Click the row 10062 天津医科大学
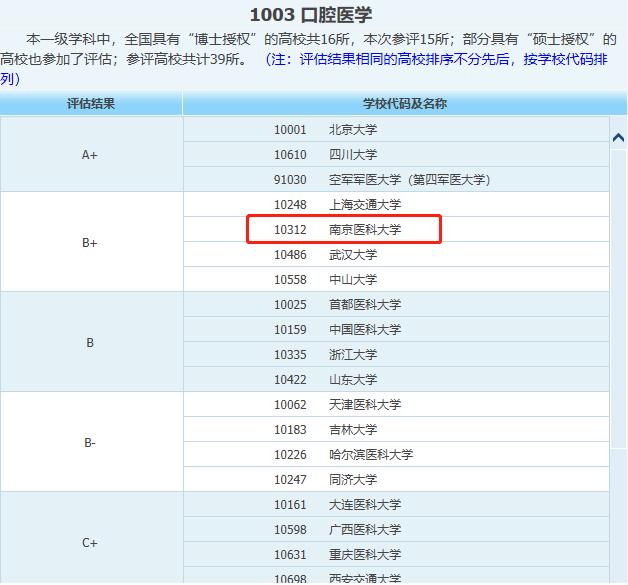The image size is (628, 585). [396, 404]
